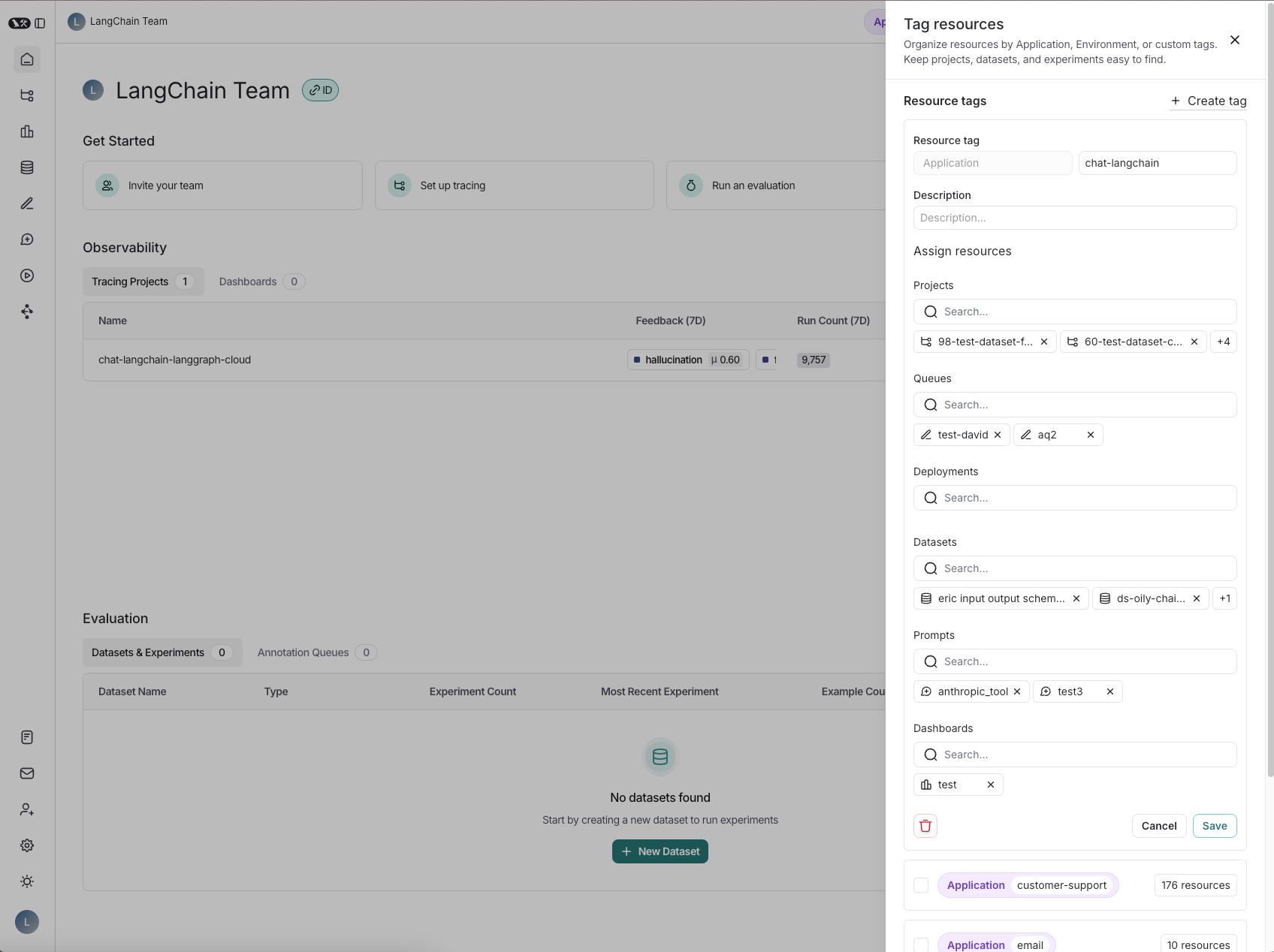This screenshot has height=952, width=1274.
Task: Click the Deployments search field
Action: pyautogui.click(x=1075, y=498)
